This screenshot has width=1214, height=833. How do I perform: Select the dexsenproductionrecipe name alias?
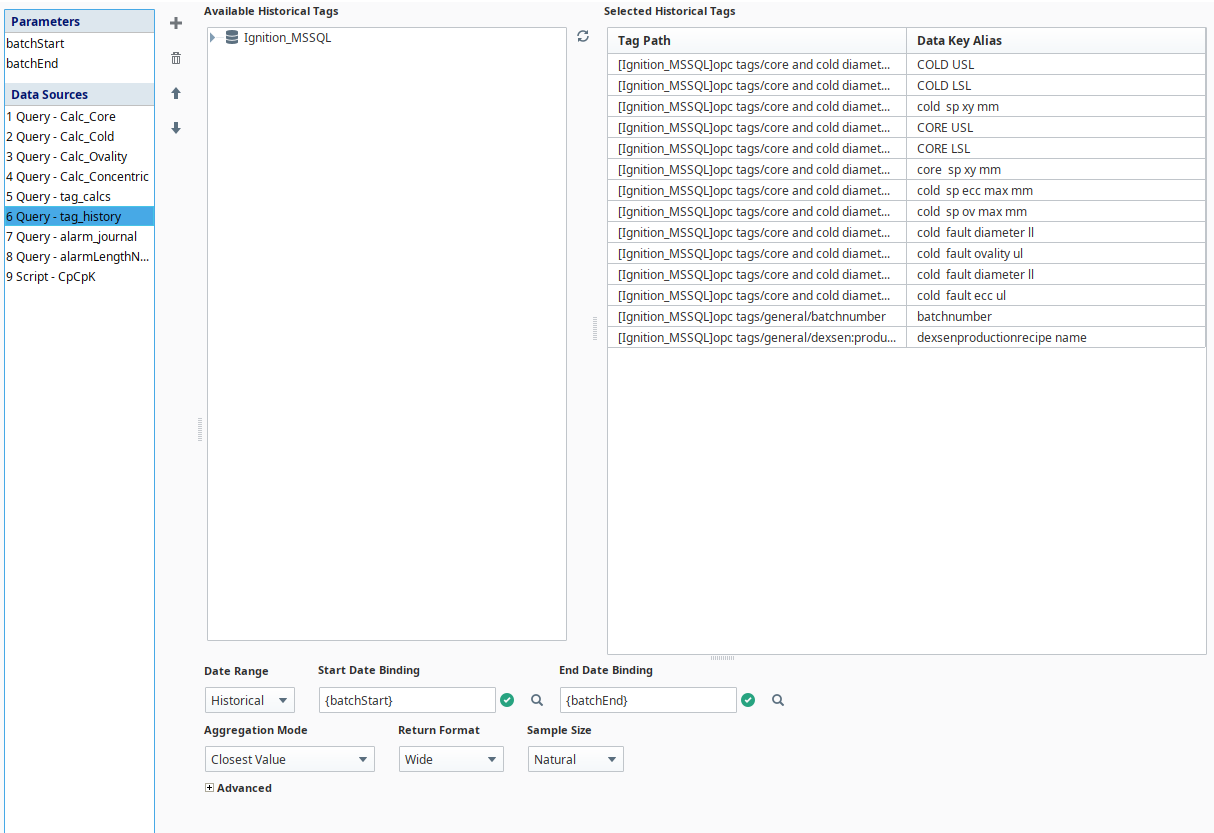tap(1056, 337)
